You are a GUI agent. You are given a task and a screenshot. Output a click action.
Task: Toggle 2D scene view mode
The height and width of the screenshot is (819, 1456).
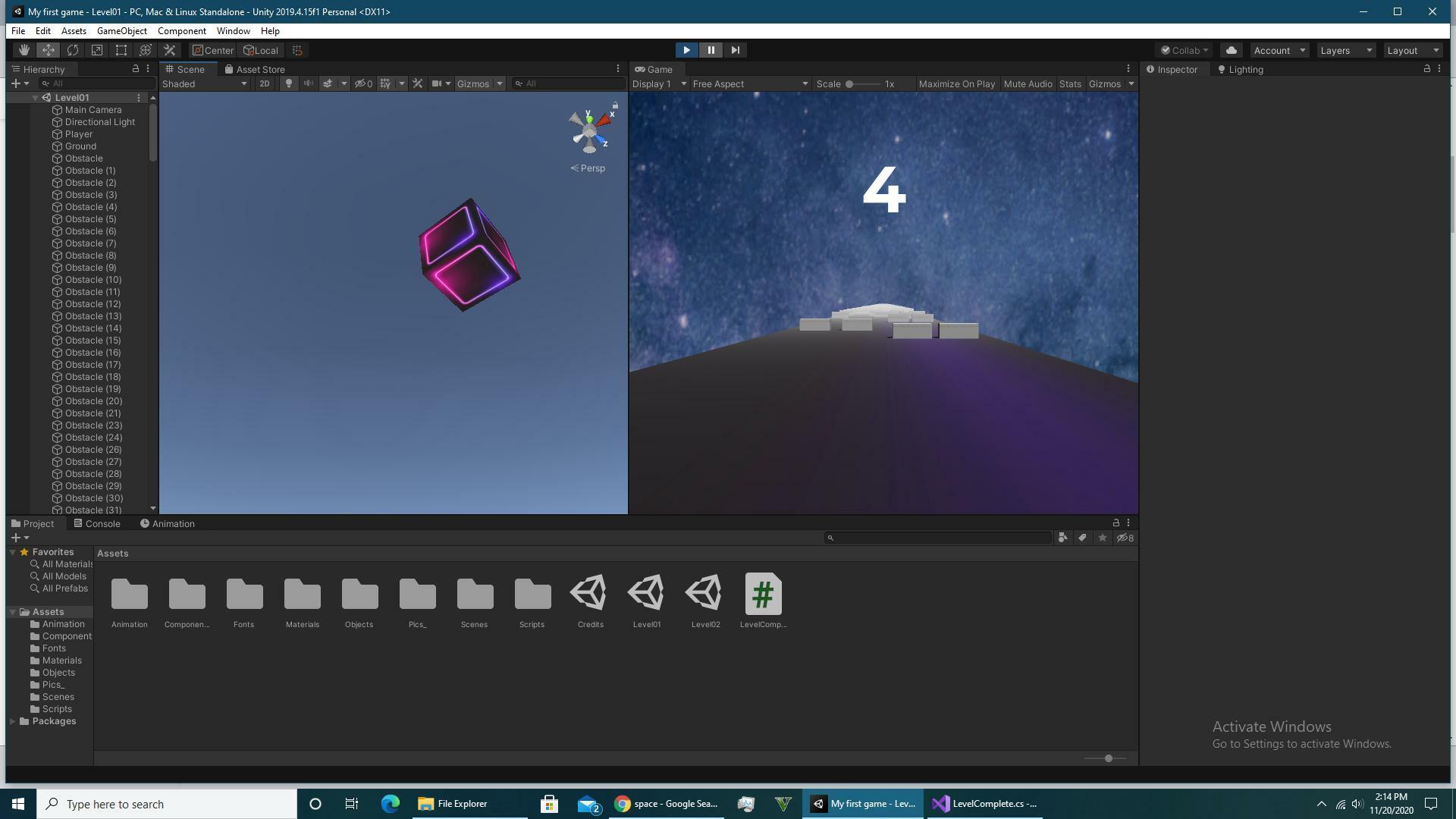(264, 83)
